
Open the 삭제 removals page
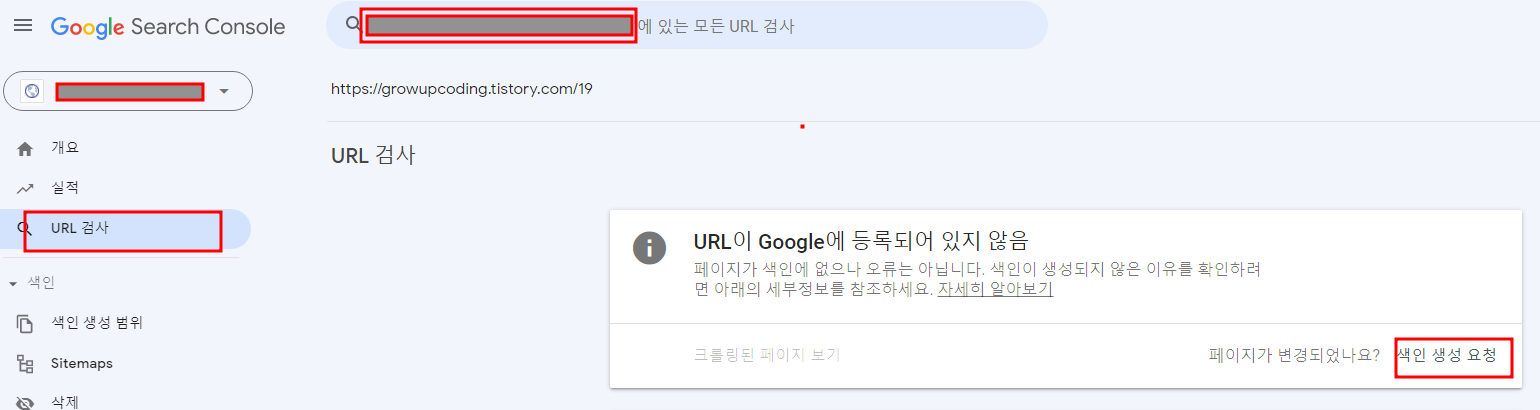point(65,403)
